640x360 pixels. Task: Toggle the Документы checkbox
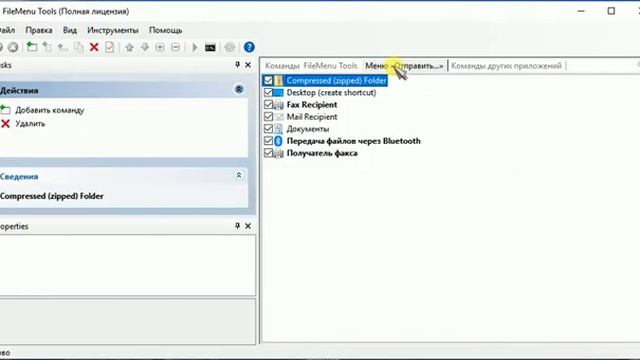pyautogui.click(x=268, y=129)
